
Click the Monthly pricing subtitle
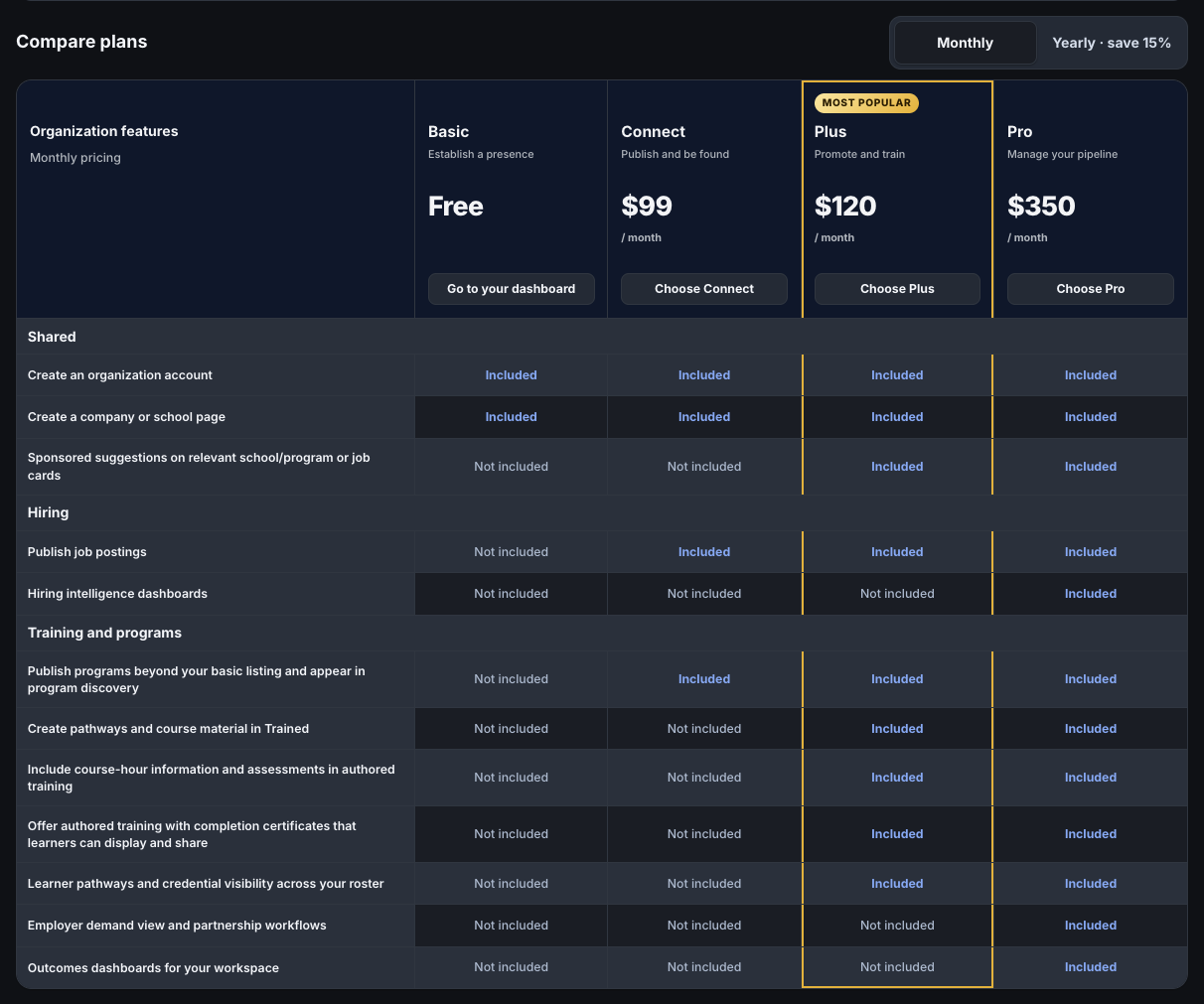75,158
